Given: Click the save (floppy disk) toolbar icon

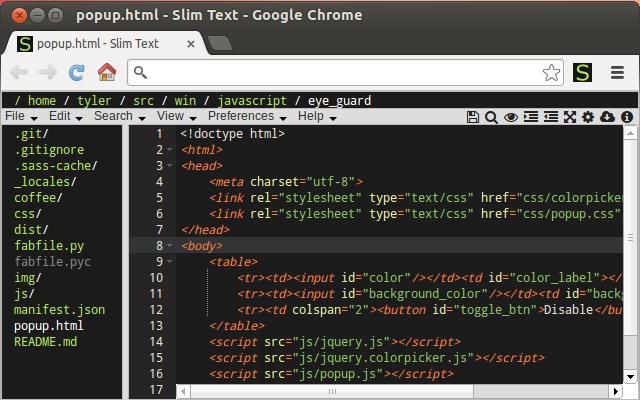Looking at the screenshot, I should (472, 117).
